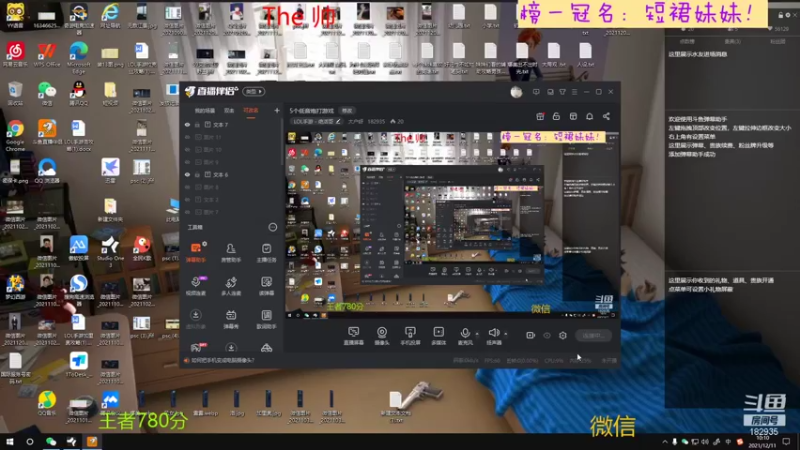The image size is (800, 450).
Task: Toggle the lock on 文本 6 layer
Action: [197, 174]
